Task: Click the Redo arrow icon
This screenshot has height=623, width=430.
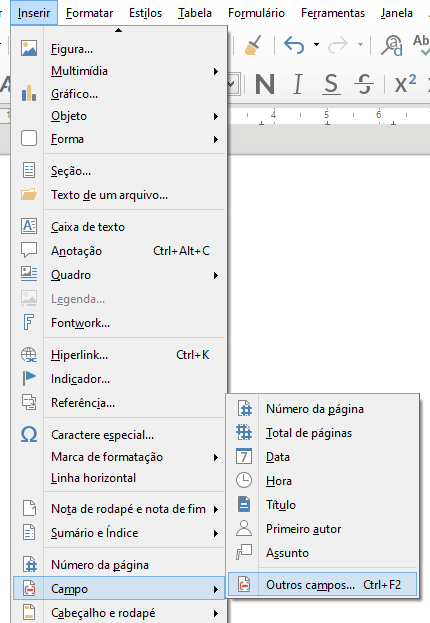Action: (x=338, y=45)
